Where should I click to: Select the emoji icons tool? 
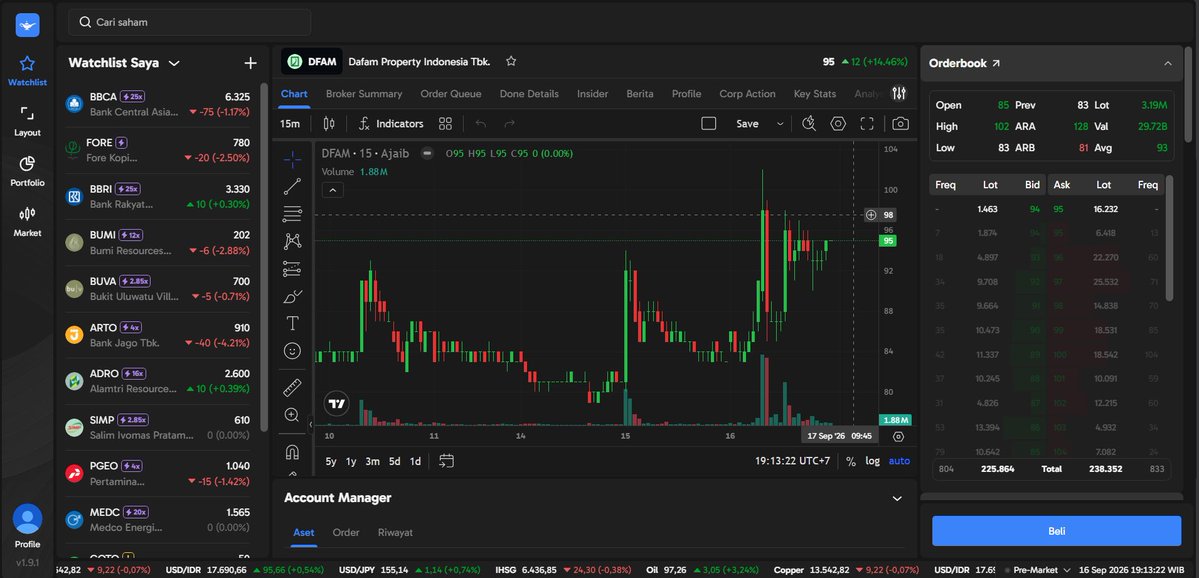292,351
